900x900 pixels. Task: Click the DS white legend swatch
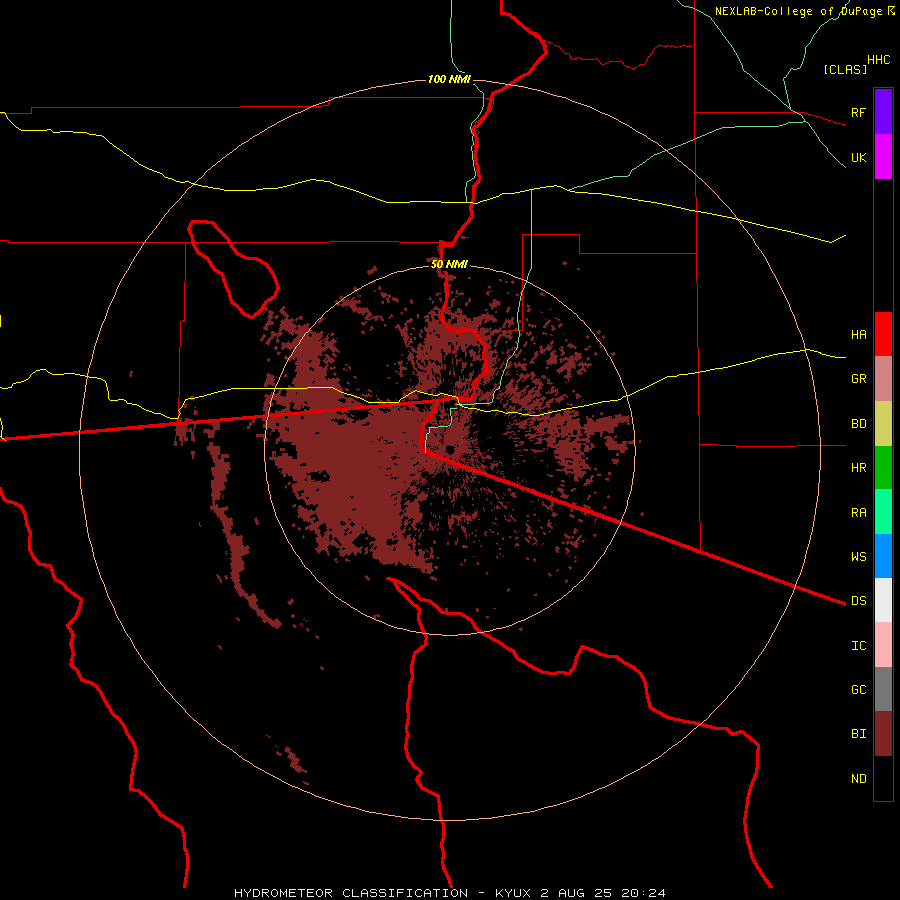tap(883, 600)
